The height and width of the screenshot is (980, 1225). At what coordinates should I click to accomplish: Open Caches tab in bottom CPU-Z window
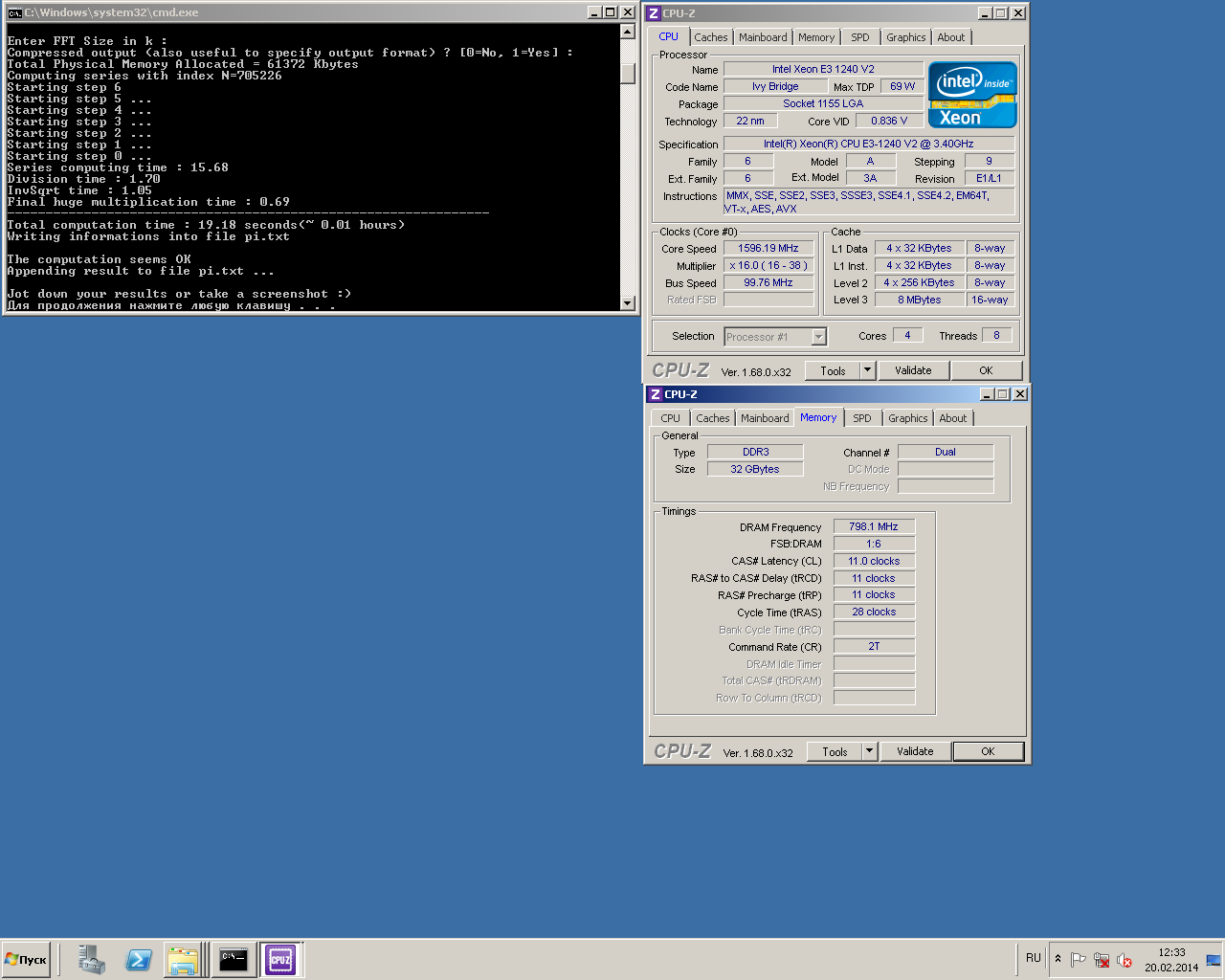713,418
